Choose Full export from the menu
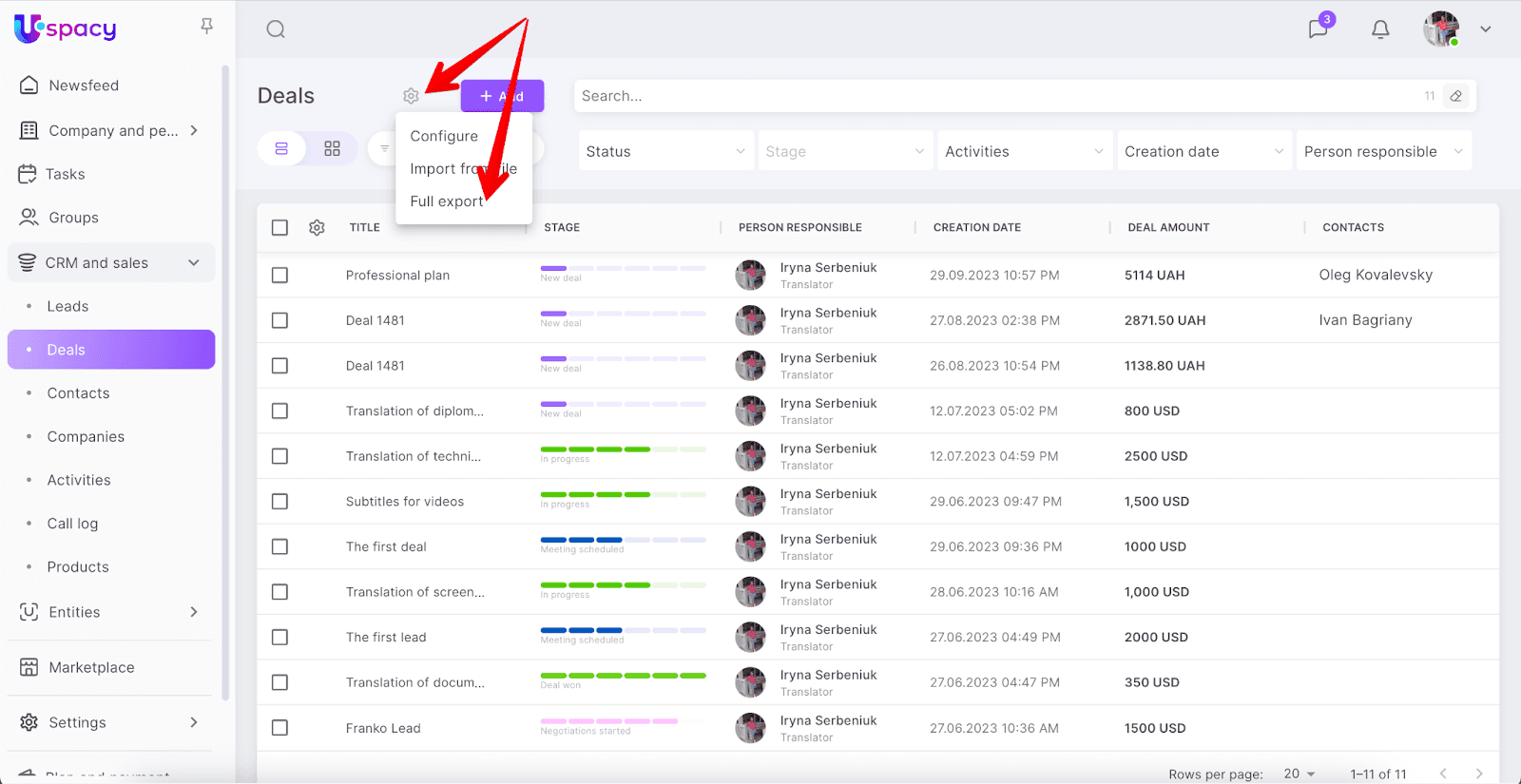The width and height of the screenshot is (1521, 784). [447, 201]
